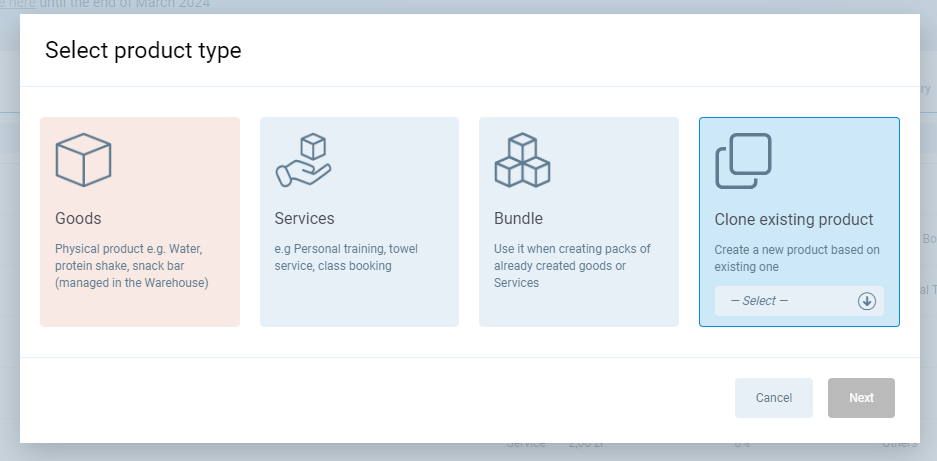
Task: Click the Services description mentioning personal training
Action: [x=345, y=257]
